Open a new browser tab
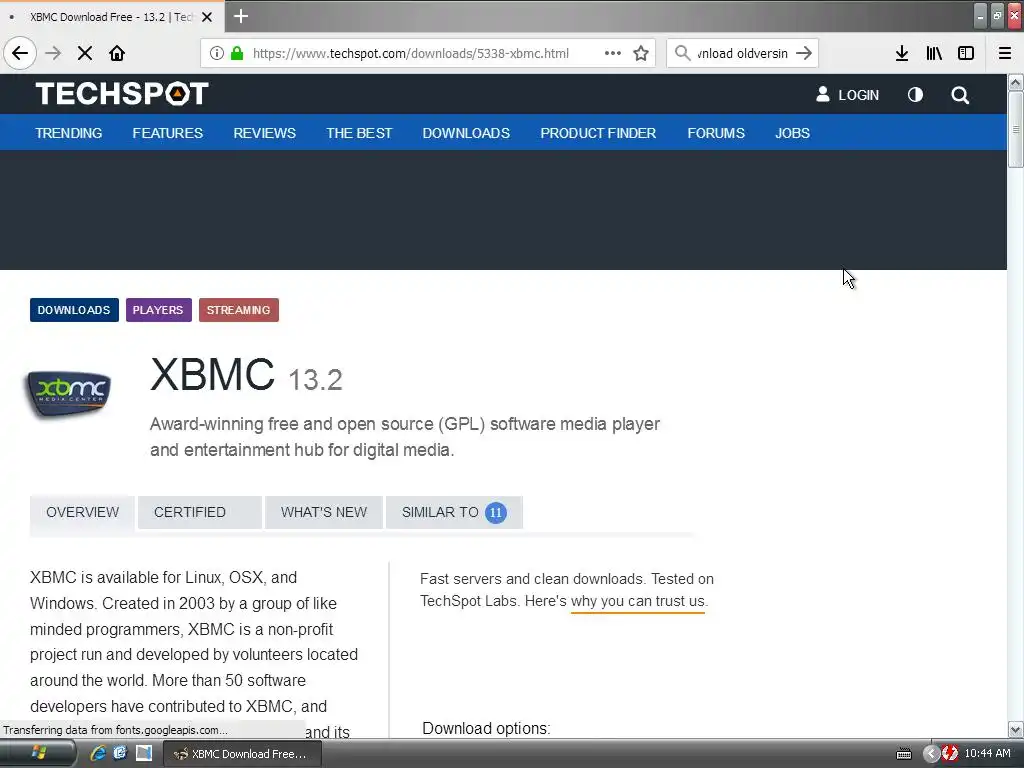The width and height of the screenshot is (1024, 768). click(241, 16)
